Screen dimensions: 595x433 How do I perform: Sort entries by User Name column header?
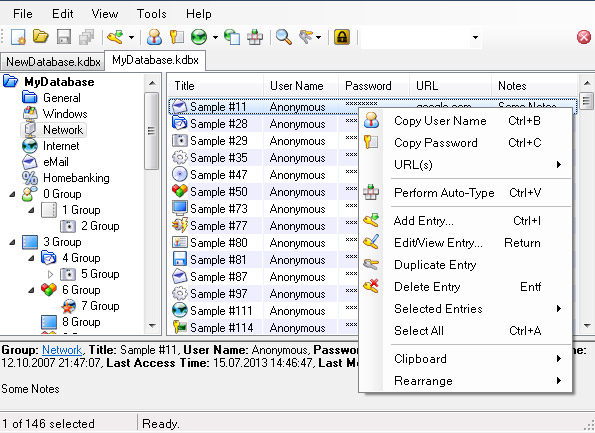(x=300, y=86)
